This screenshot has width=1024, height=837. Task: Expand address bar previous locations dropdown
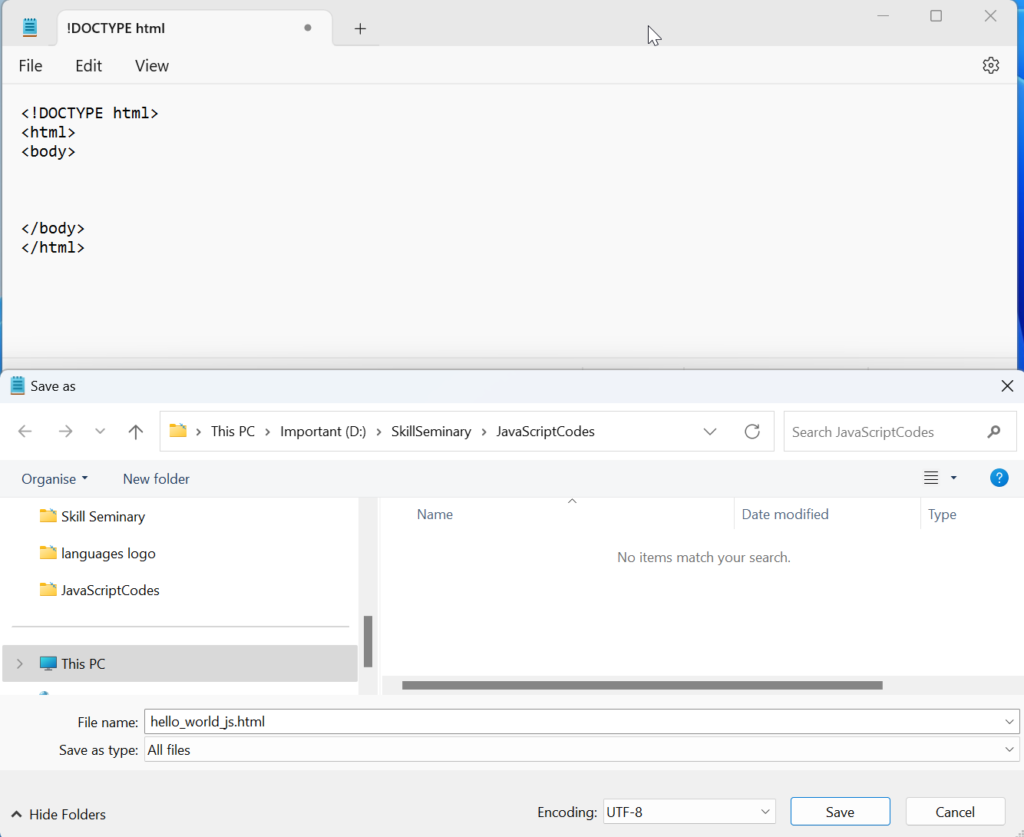[x=710, y=432]
